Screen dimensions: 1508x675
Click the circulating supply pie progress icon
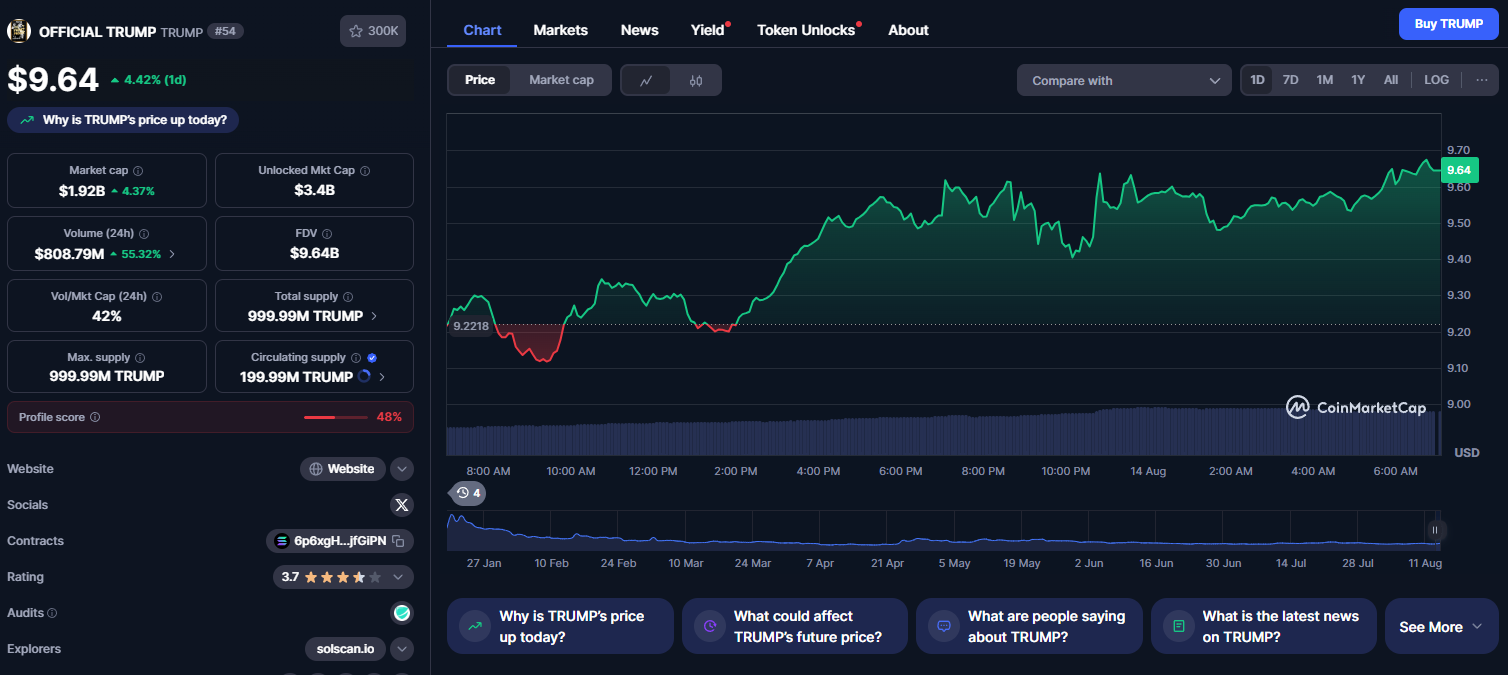click(364, 377)
